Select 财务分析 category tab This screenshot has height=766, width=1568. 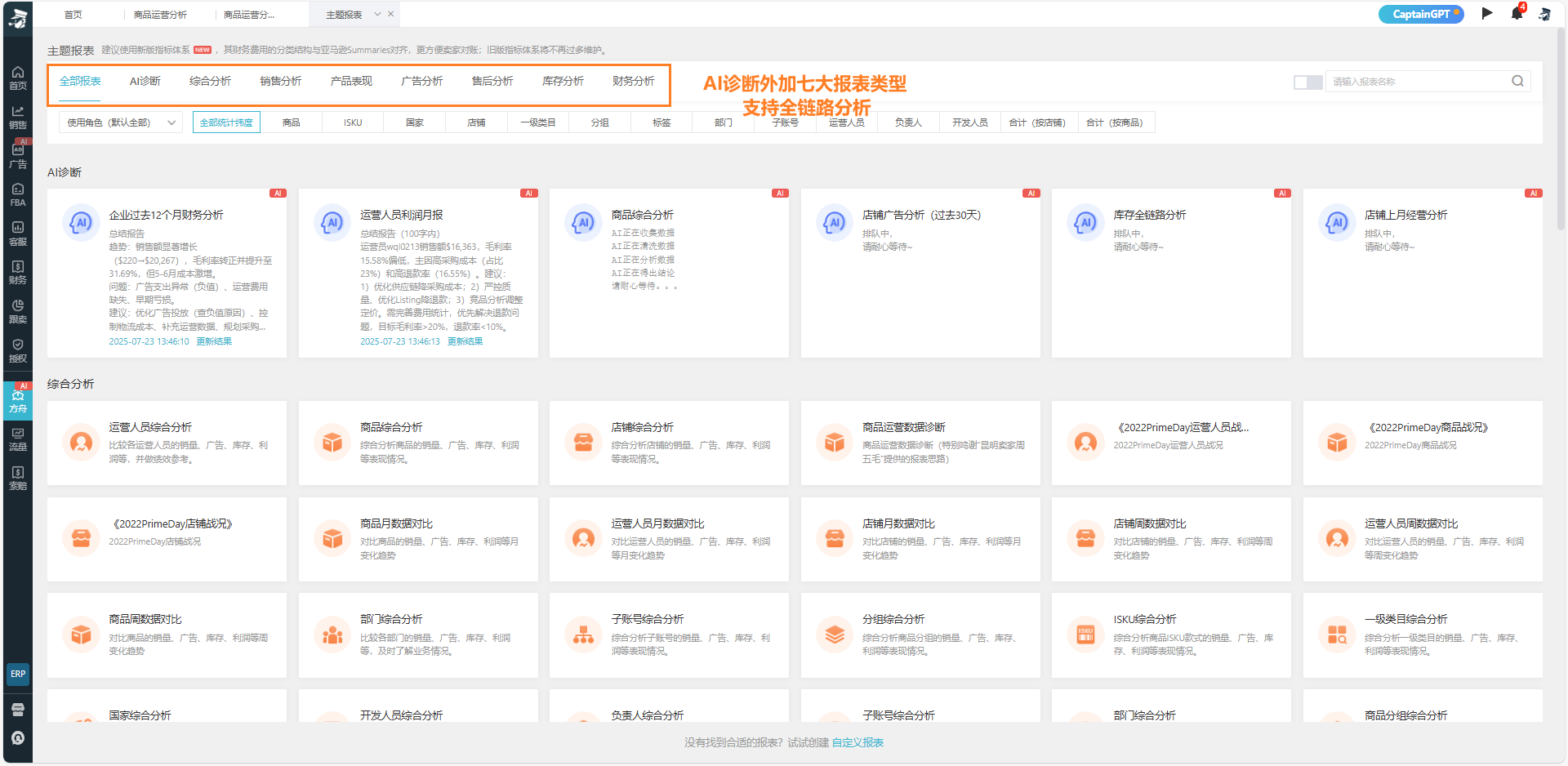(634, 81)
